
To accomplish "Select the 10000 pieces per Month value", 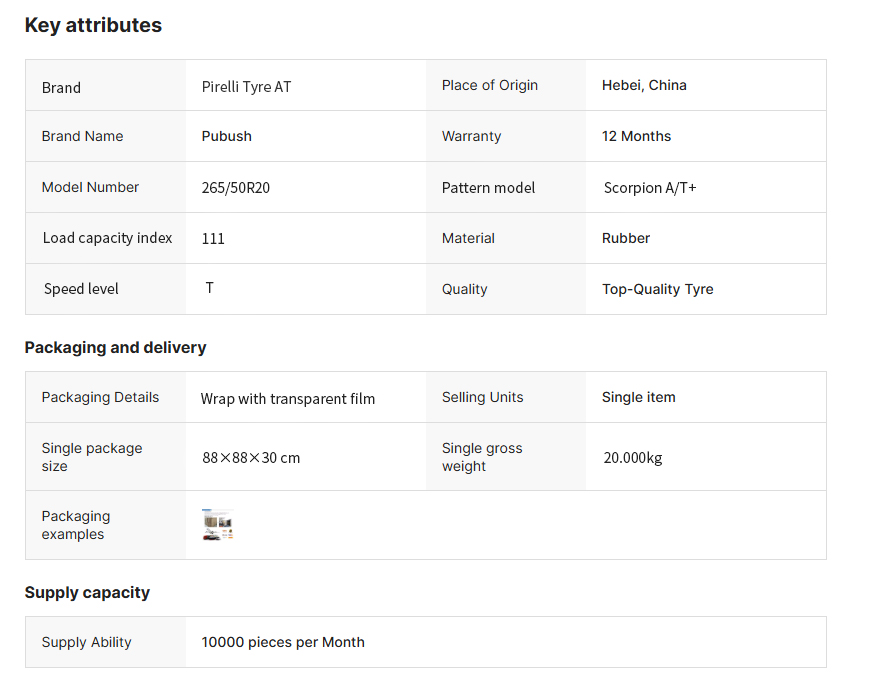I will pyautogui.click(x=283, y=642).
